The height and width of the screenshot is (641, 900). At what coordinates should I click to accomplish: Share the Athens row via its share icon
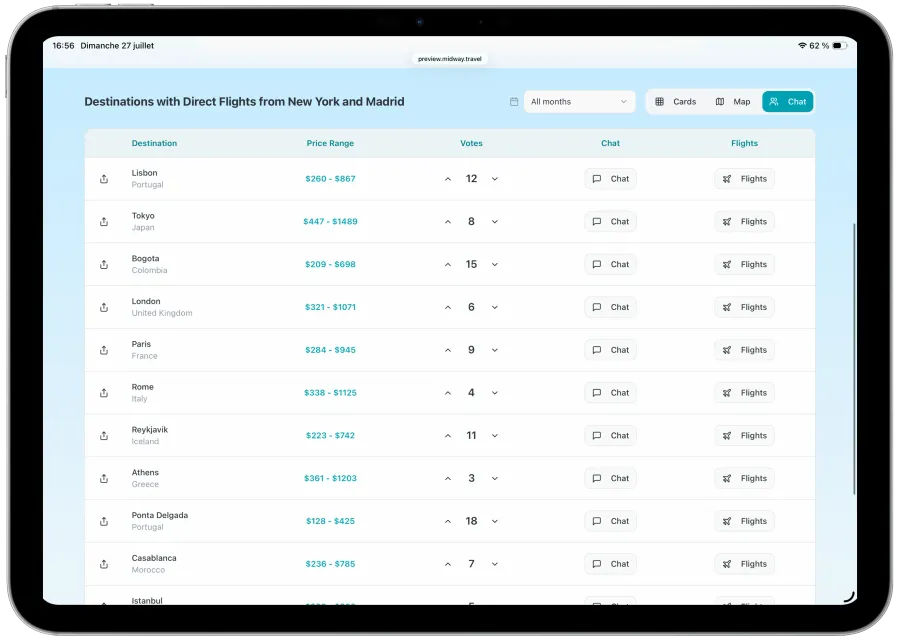pos(103,478)
